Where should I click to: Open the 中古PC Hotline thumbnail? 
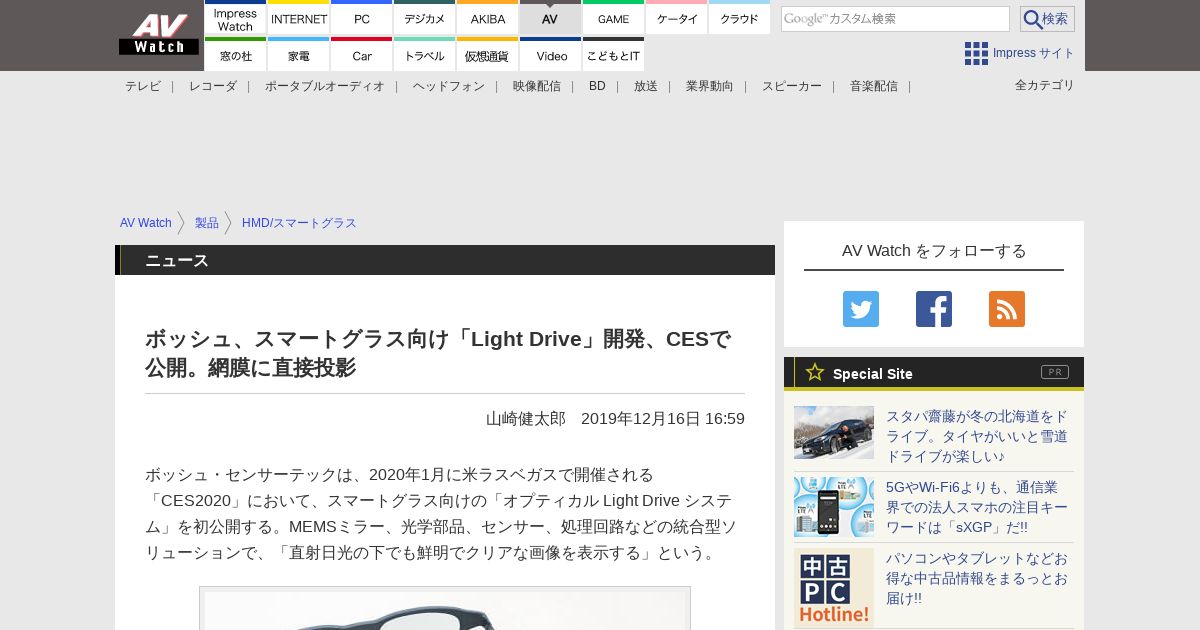point(834,588)
